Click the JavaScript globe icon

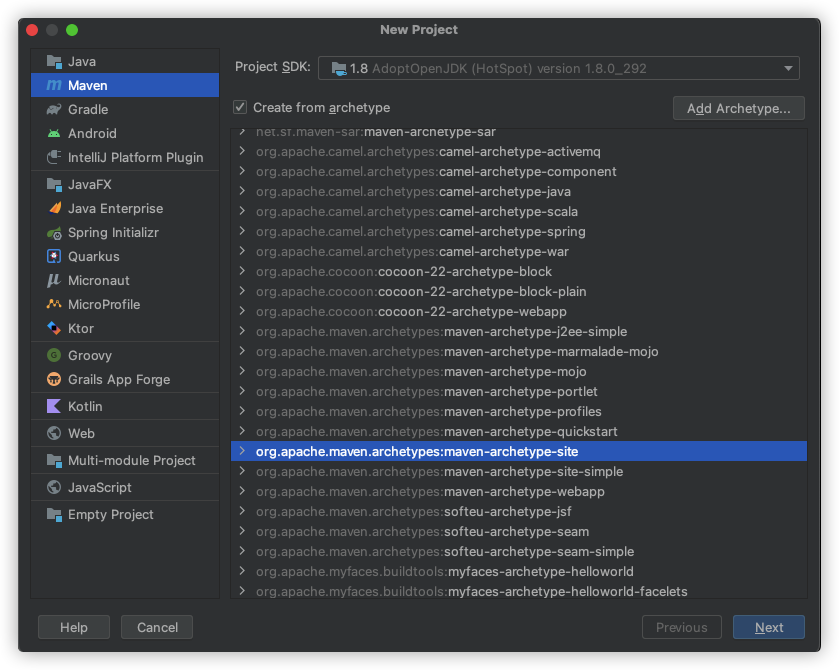pos(54,487)
